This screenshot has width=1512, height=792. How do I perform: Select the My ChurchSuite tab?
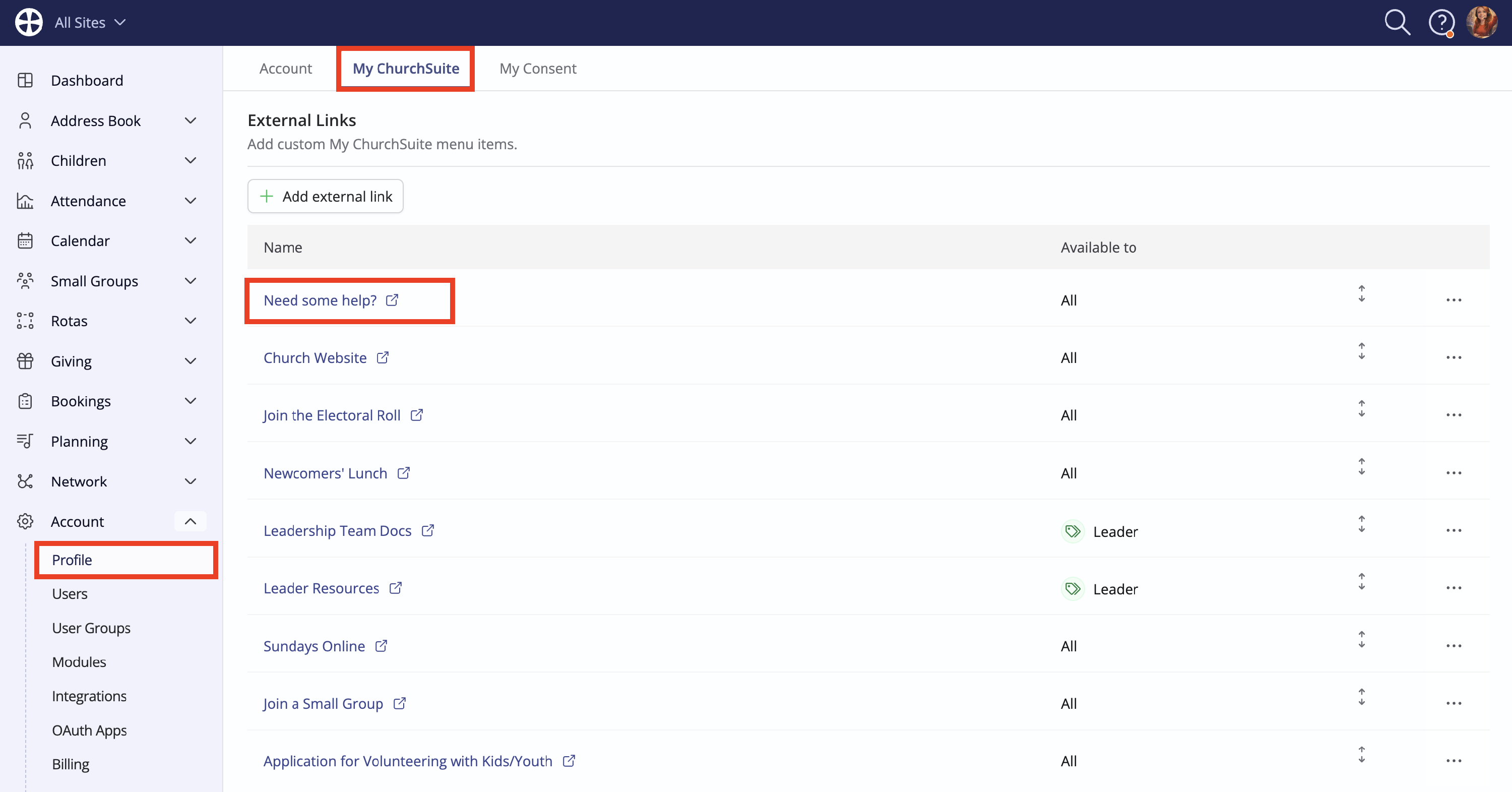(x=406, y=69)
